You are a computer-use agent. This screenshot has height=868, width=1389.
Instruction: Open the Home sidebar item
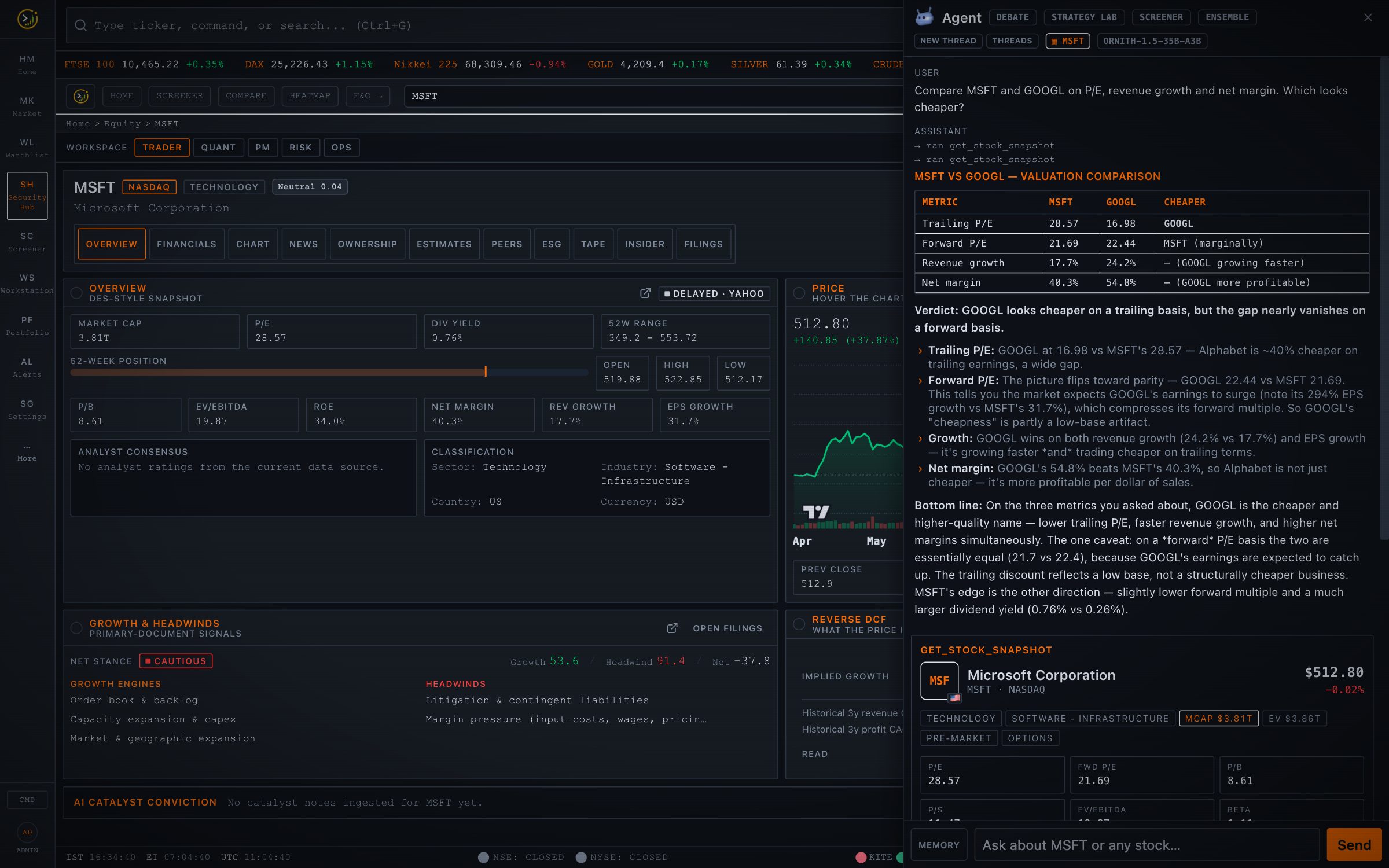click(x=27, y=65)
